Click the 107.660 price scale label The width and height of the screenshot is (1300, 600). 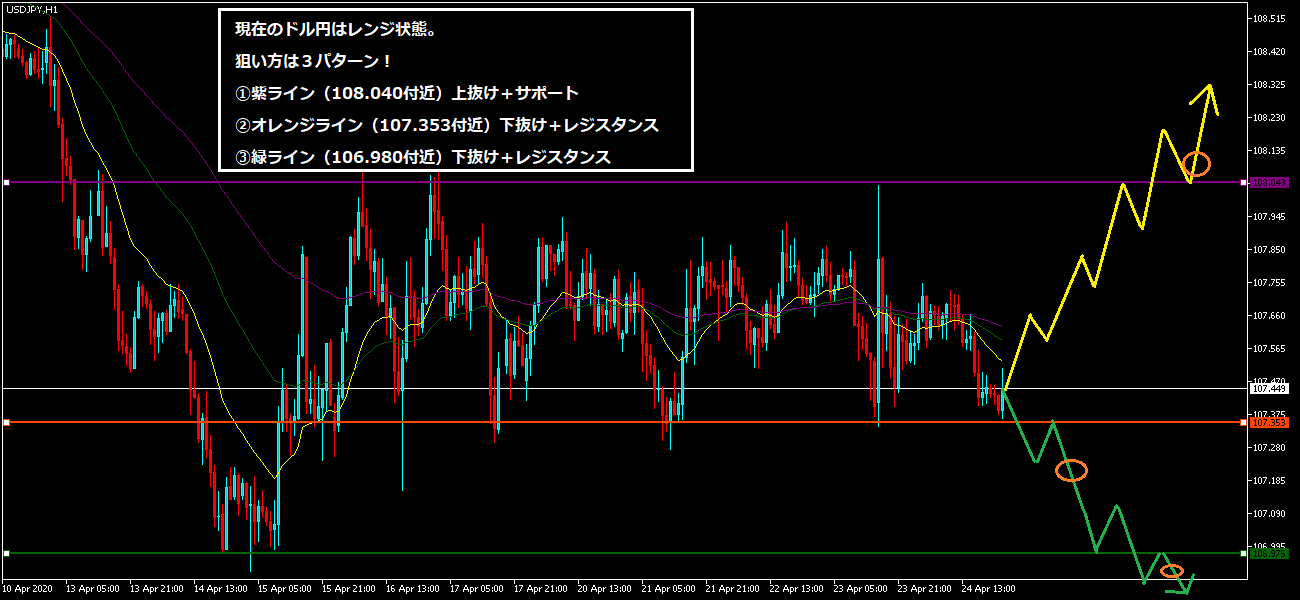point(1271,315)
